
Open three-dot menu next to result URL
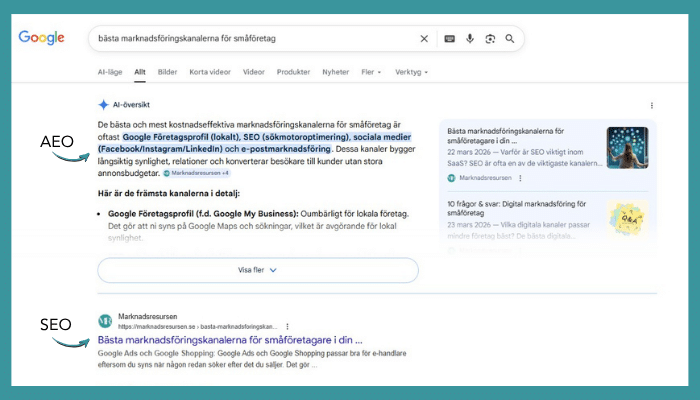[288, 326]
